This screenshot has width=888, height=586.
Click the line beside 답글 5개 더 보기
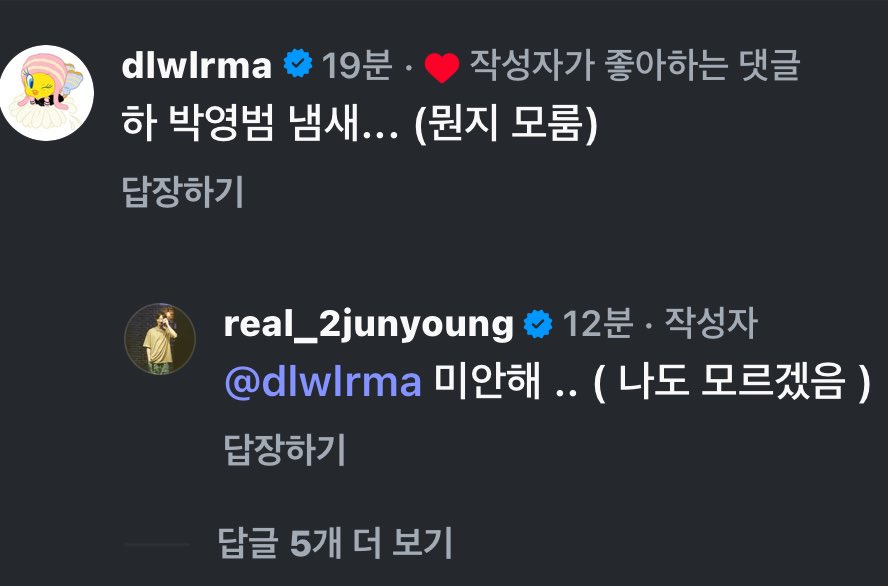click(157, 544)
